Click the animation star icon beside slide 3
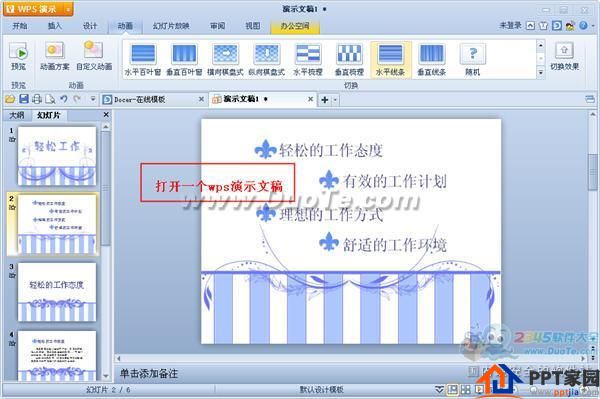Image resolution: width=600 pixels, height=399 pixels. [12, 275]
